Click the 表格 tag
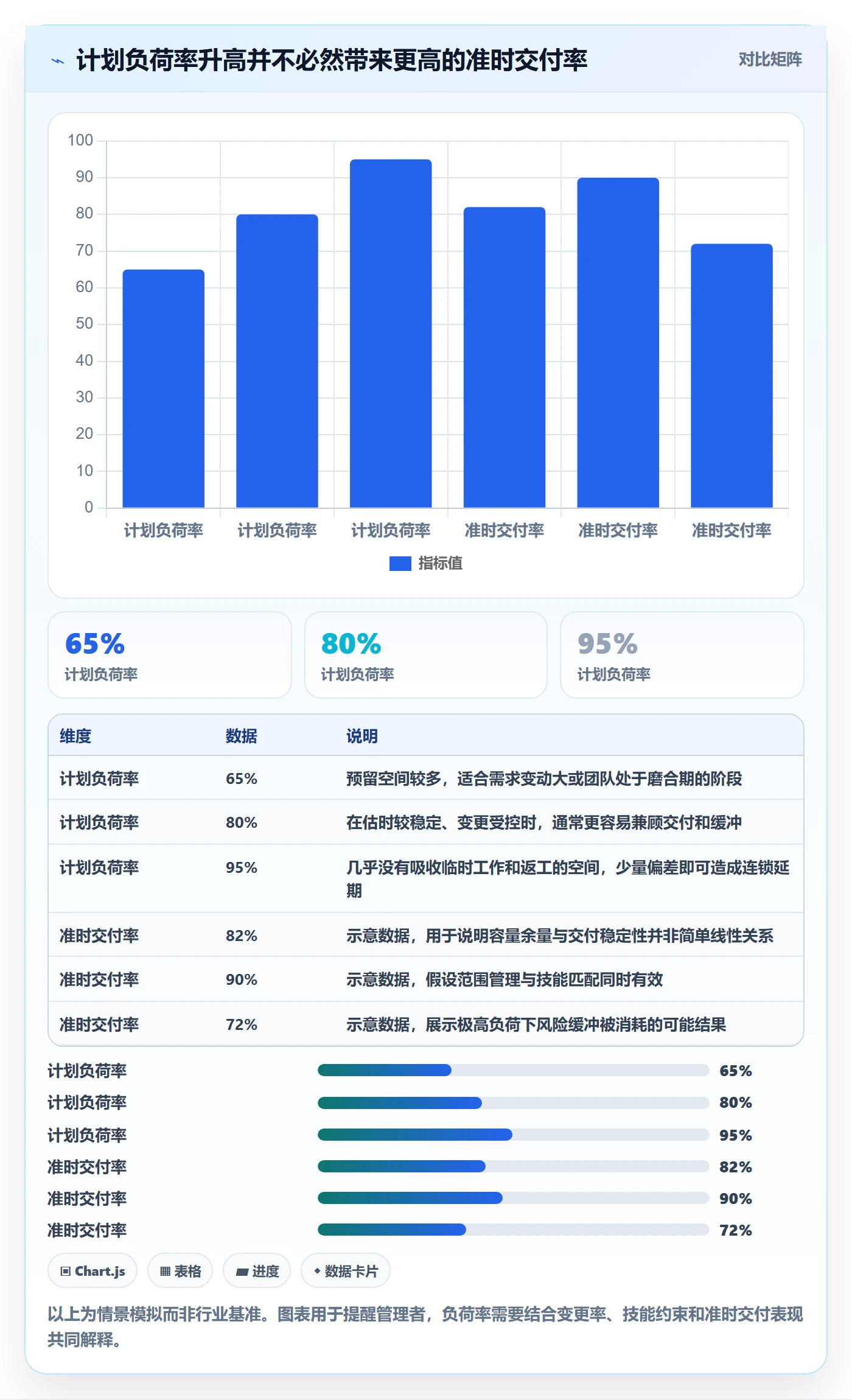This screenshot has height=1400, width=852. pos(180,1271)
